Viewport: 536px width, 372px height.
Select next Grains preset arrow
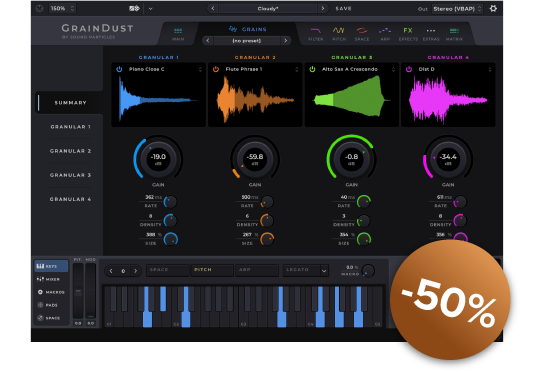(x=286, y=41)
